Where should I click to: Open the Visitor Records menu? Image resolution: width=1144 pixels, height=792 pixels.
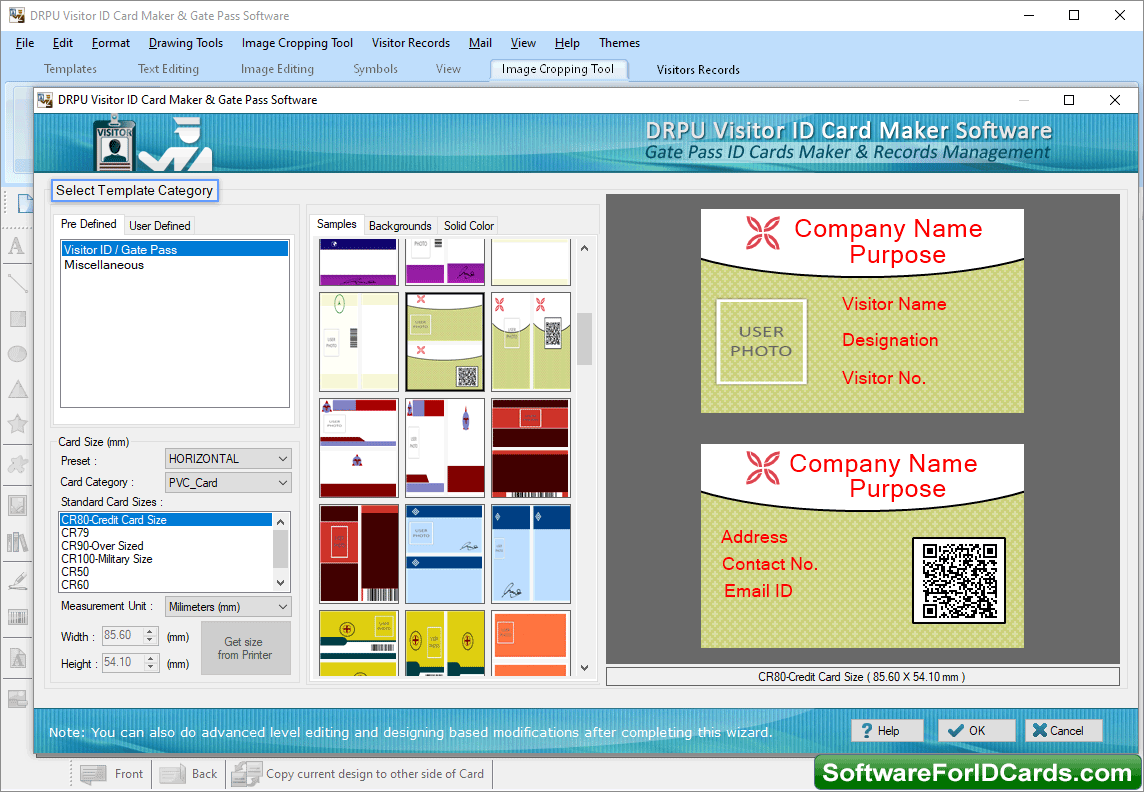pos(411,43)
